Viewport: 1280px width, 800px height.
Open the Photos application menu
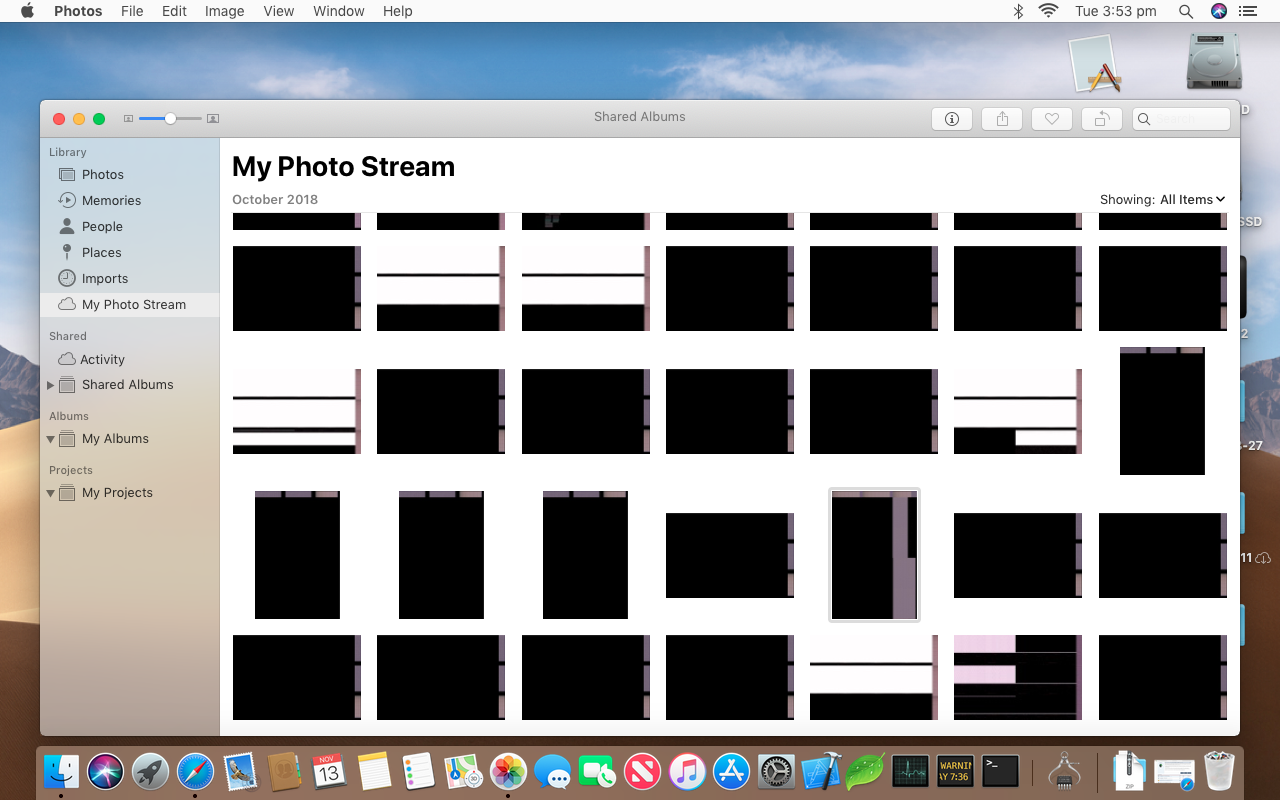pyautogui.click(x=78, y=11)
